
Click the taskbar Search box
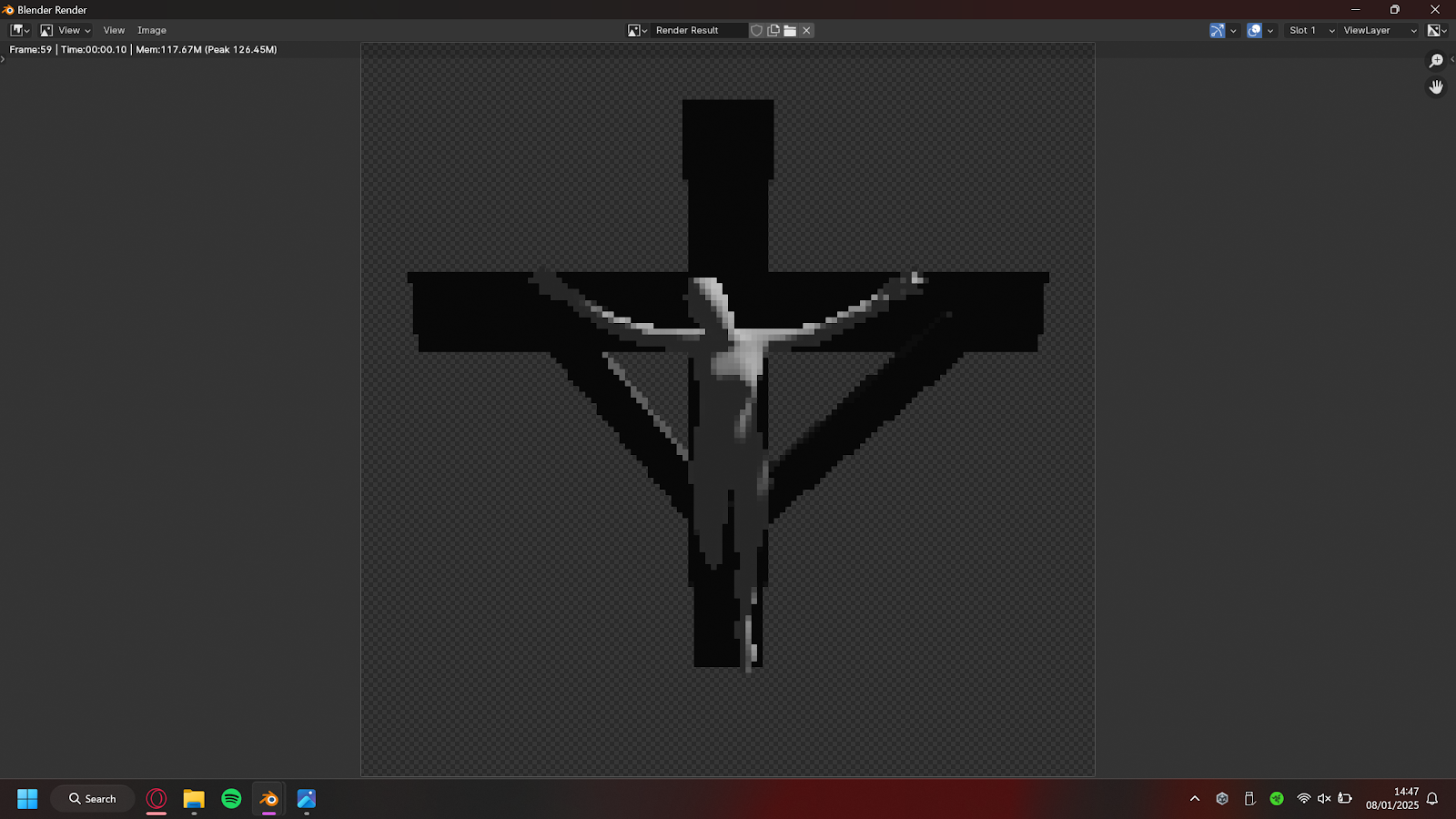(x=93, y=799)
